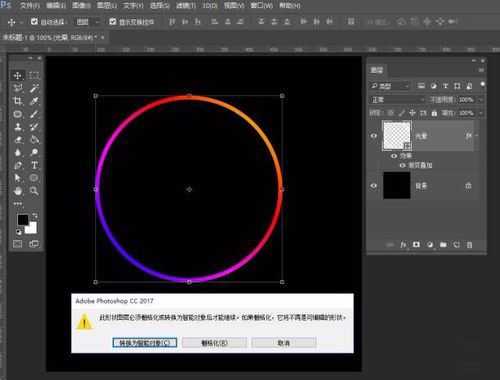This screenshot has width=500, height=380.
Task: Open the File menu
Action: click(30, 5)
